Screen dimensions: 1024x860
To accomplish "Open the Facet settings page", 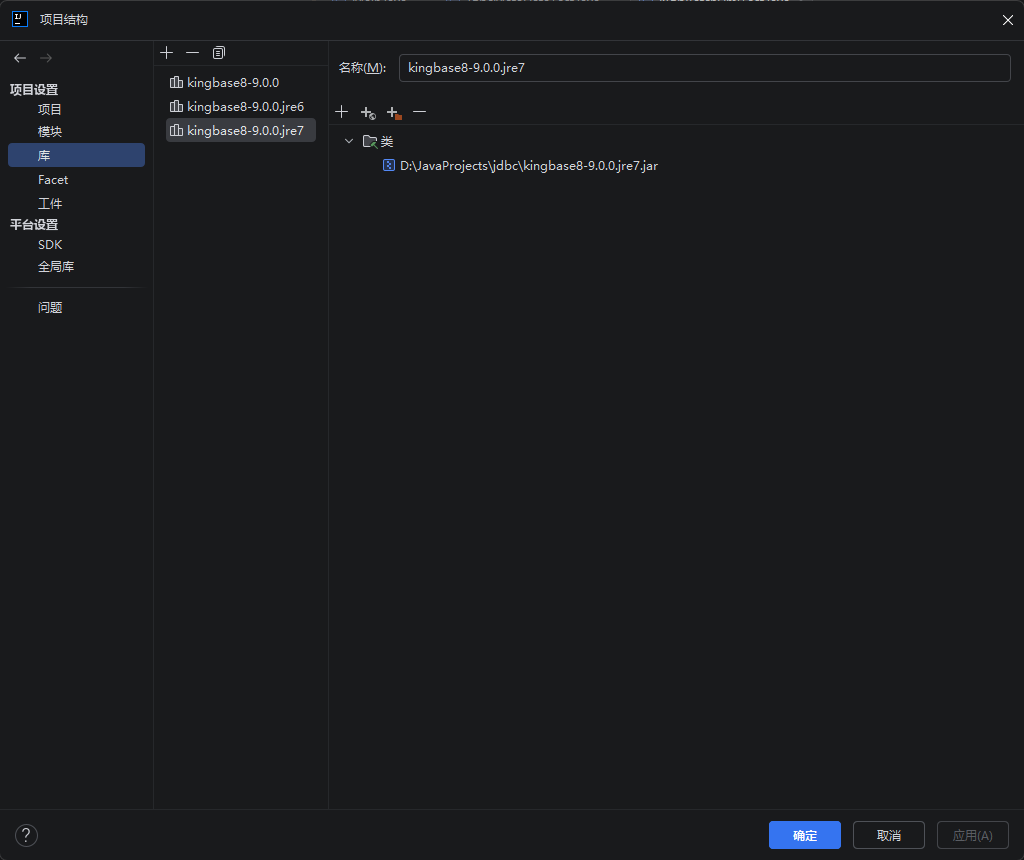I will click(53, 180).
